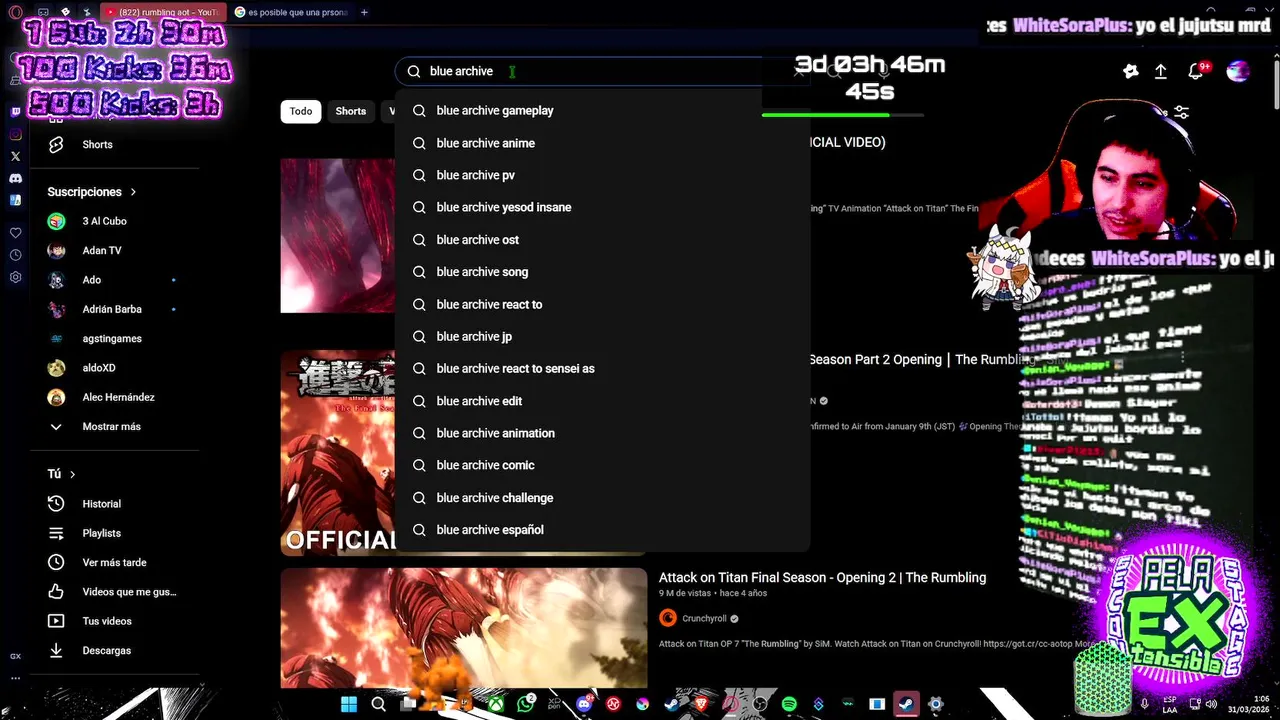The height and width of the screenshot is (720, 1280).
Task: Open Brave browser from the taskbar
Action: 701,704
